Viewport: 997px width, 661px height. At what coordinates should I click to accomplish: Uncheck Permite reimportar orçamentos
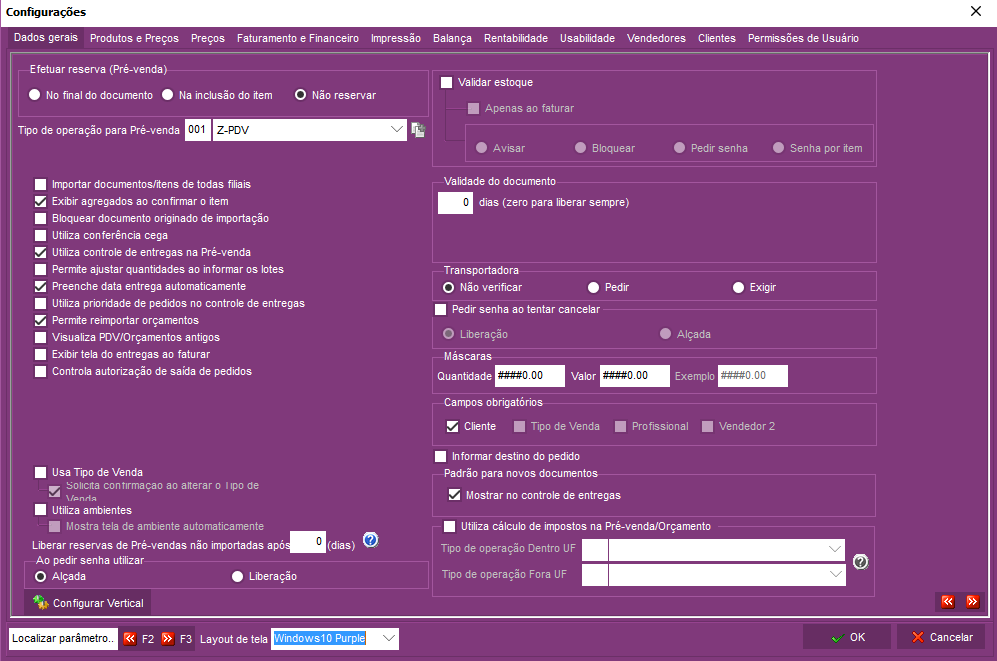41,320
